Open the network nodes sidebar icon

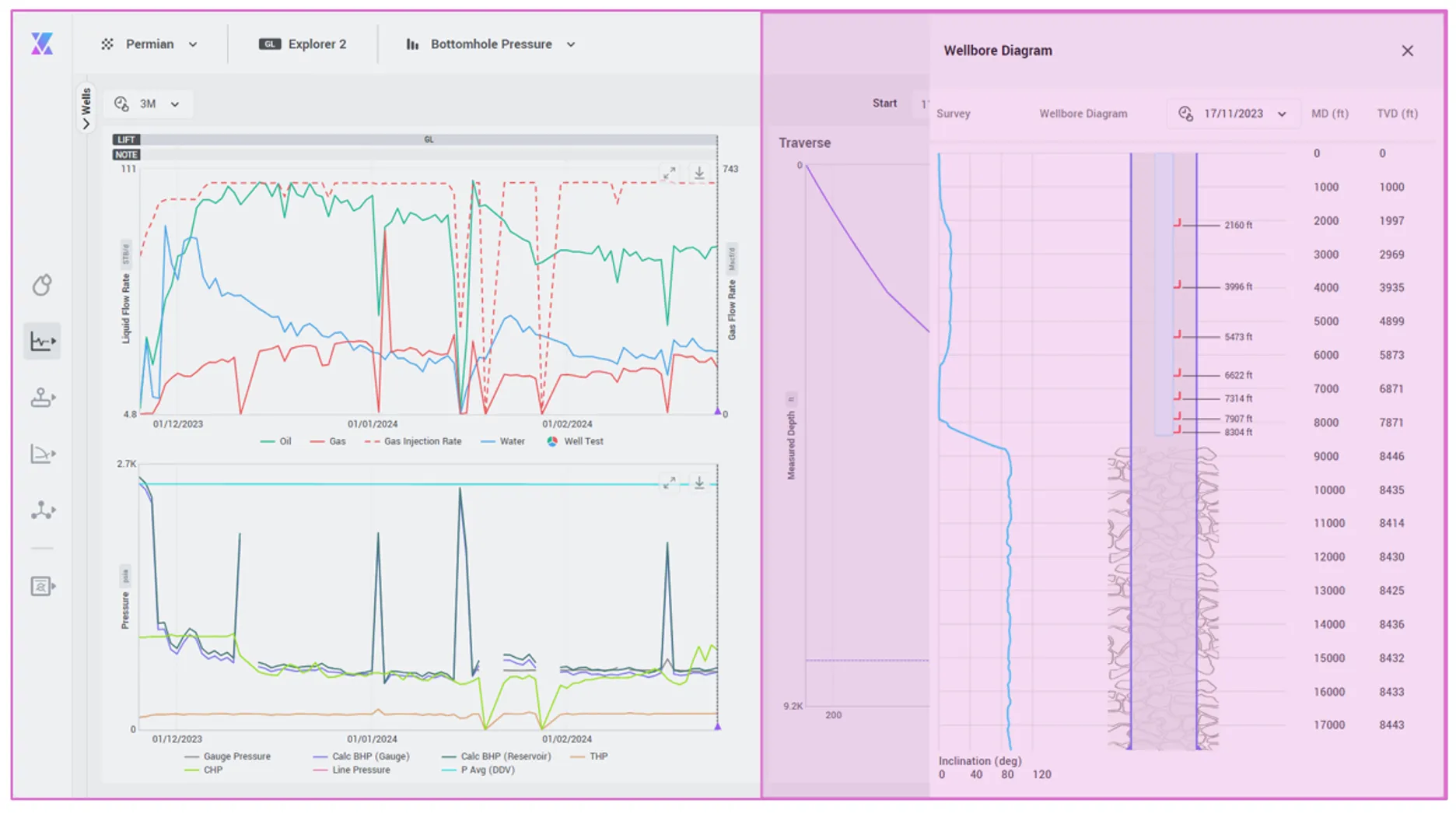click(42, 511)
